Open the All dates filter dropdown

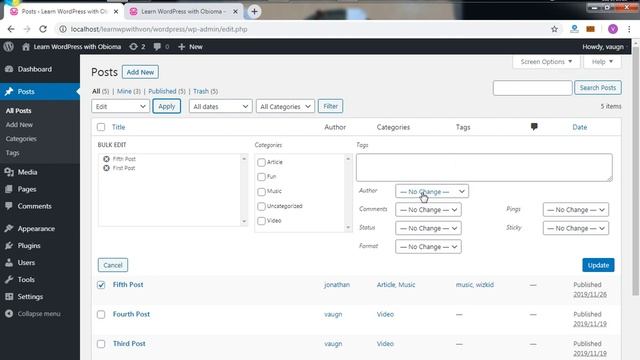pos(220,106)
